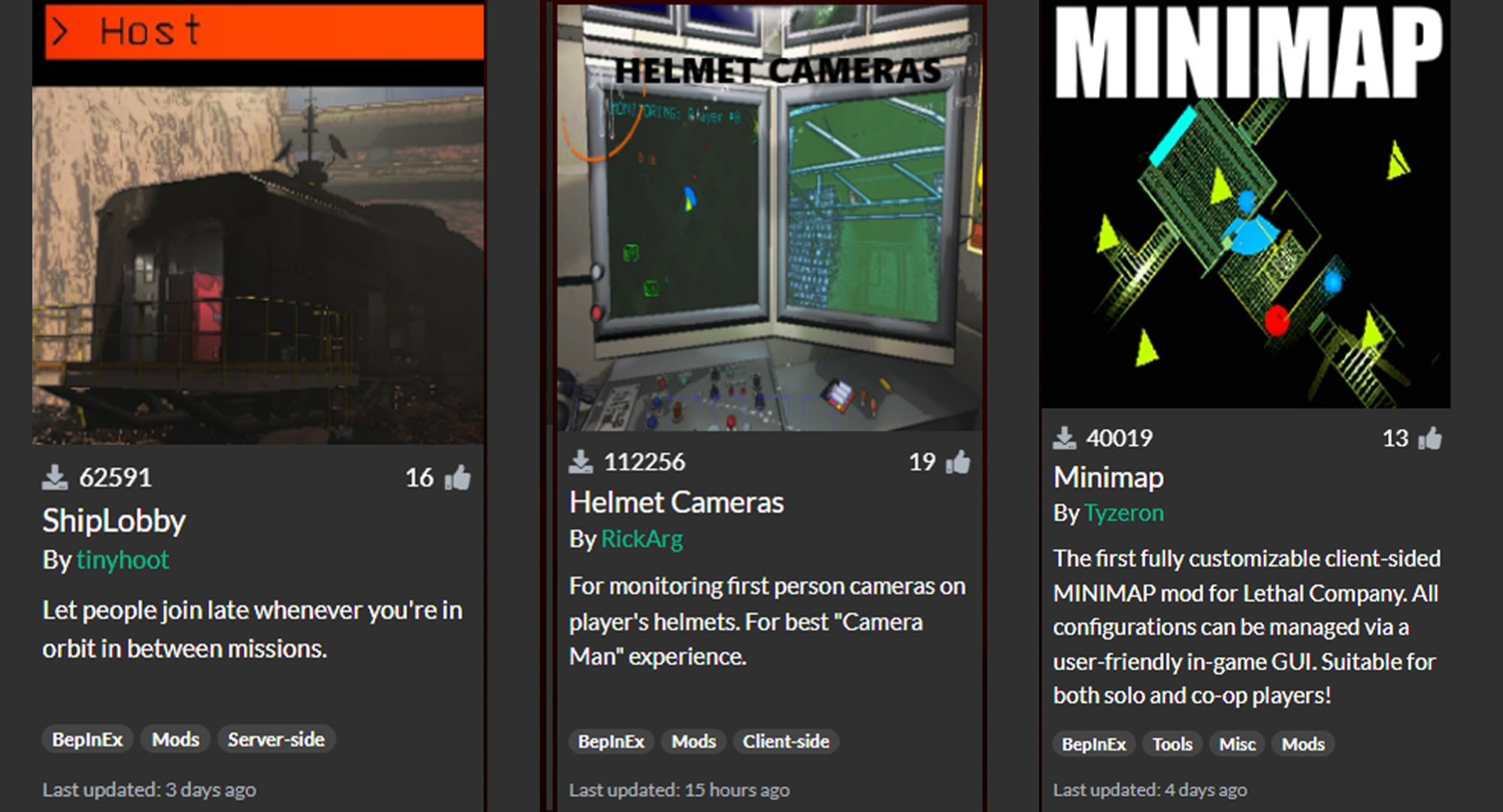Image resolution: width=1503 pixels, height=812 pixels.
Task: Open the Helmet Cameras mod title
Action: [676, 502]
